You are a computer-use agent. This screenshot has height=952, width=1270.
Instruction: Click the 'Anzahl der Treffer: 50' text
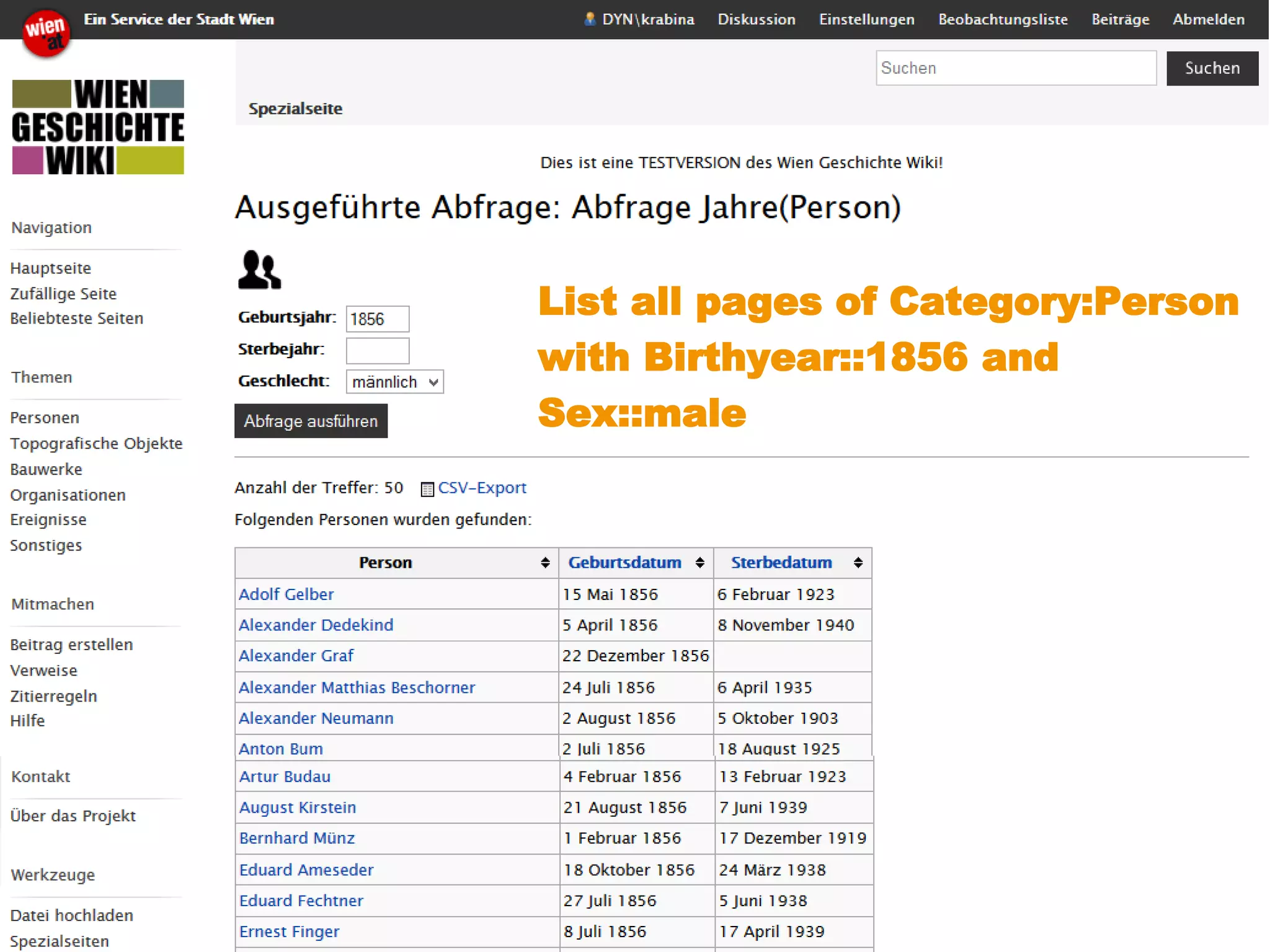coord(319,488)
